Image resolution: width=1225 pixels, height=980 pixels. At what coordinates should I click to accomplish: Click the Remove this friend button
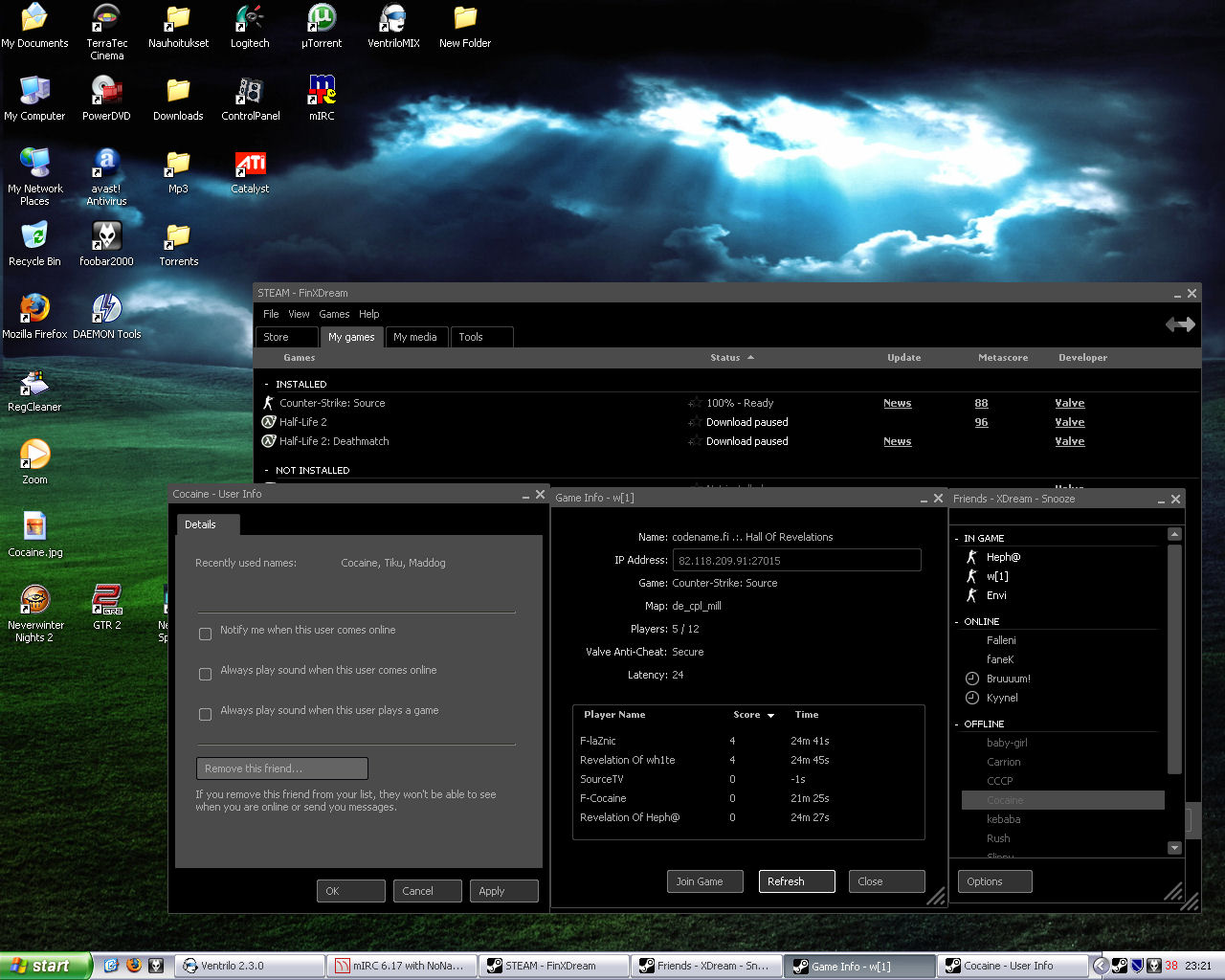click(281, 768)
